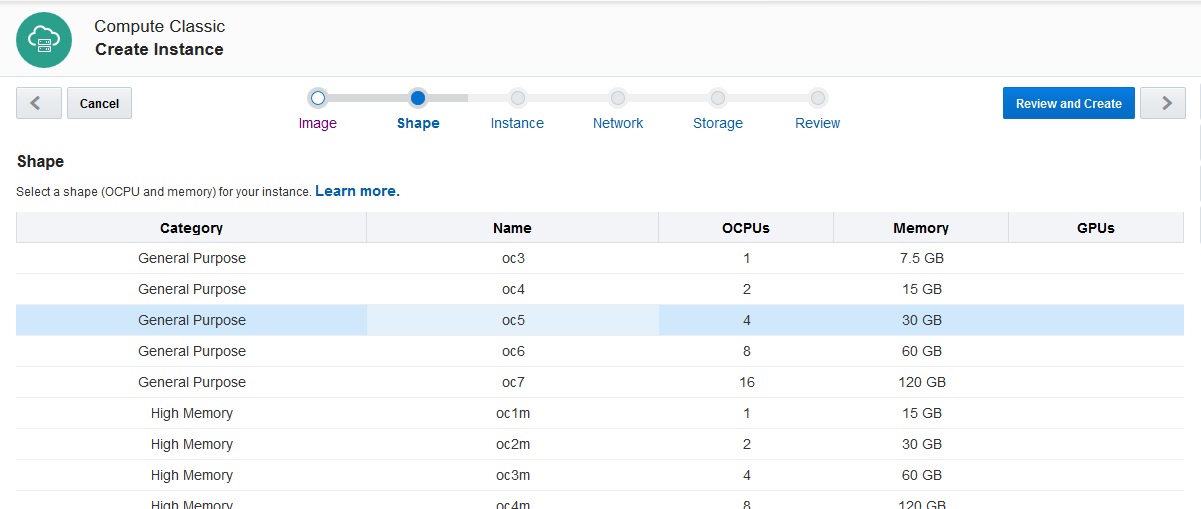This screenshot has height=509, width=1201.
Task: Click the Memory column header
Action: tap(920, 228)
